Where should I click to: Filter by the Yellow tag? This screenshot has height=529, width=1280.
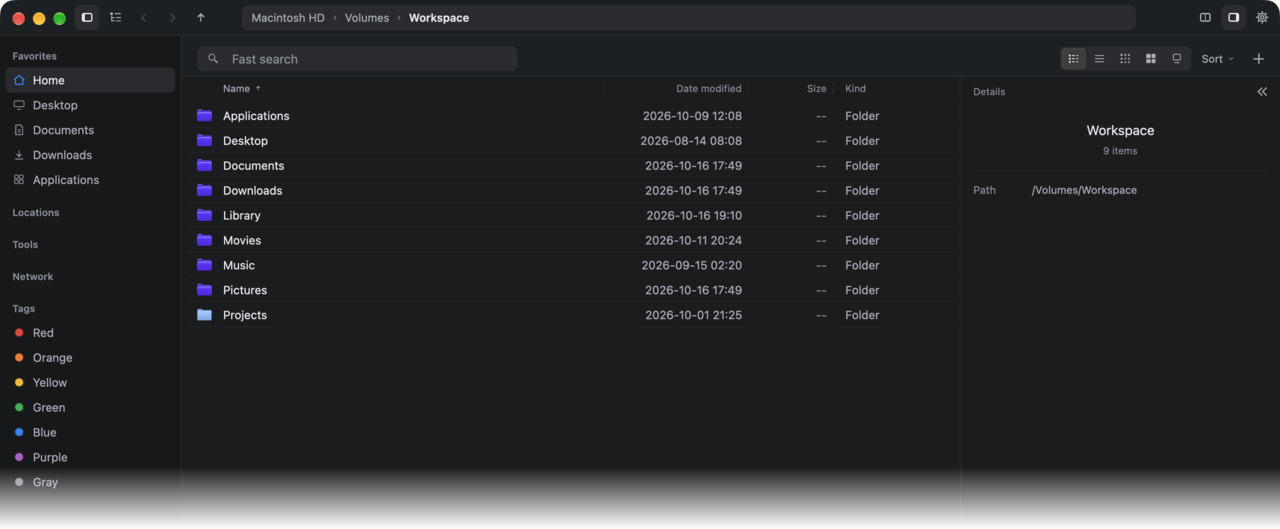(x=90, y=383)
